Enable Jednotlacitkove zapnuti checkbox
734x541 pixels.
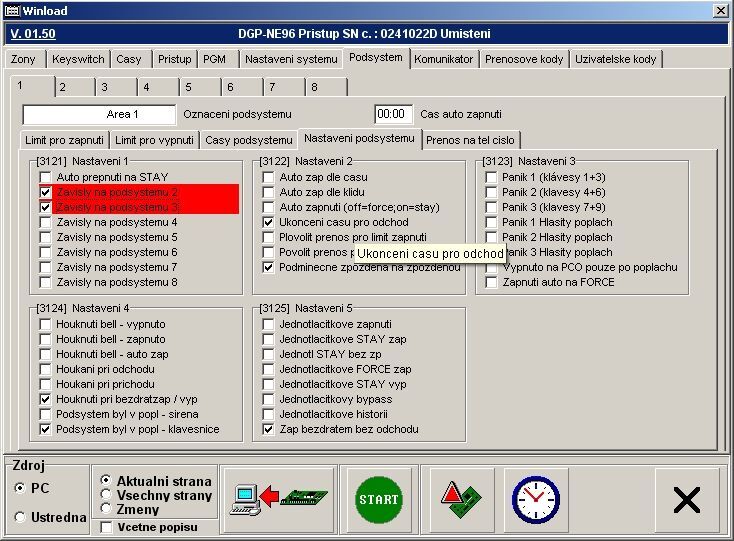coord(269,325)
